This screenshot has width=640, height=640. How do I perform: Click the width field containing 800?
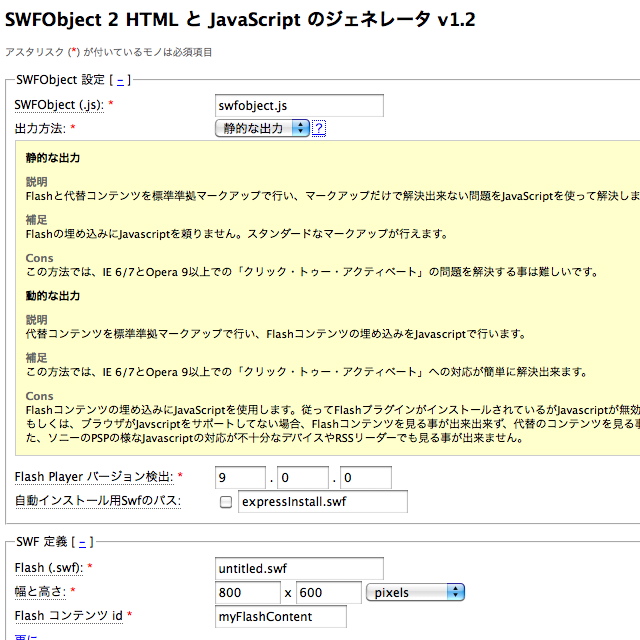(248, 592)
